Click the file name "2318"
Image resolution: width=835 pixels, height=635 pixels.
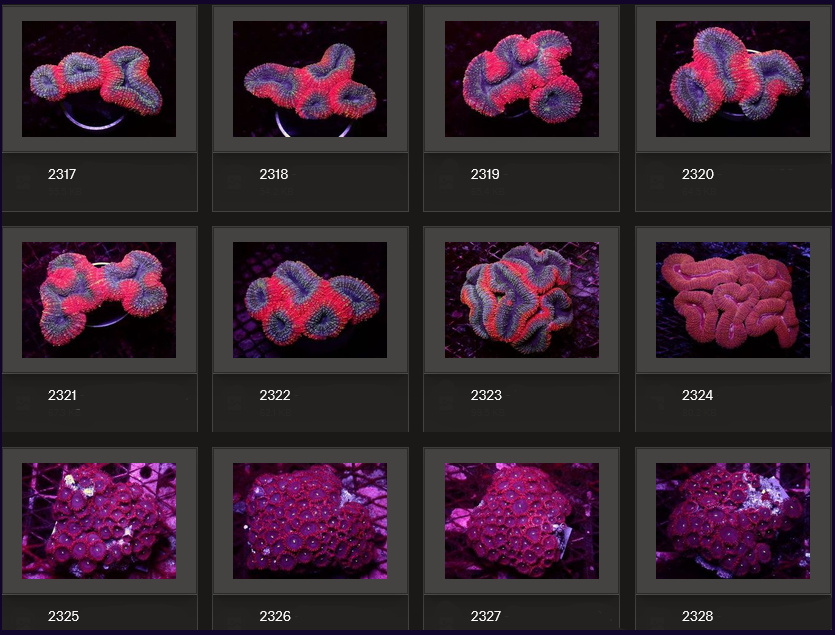click(274, 174)
